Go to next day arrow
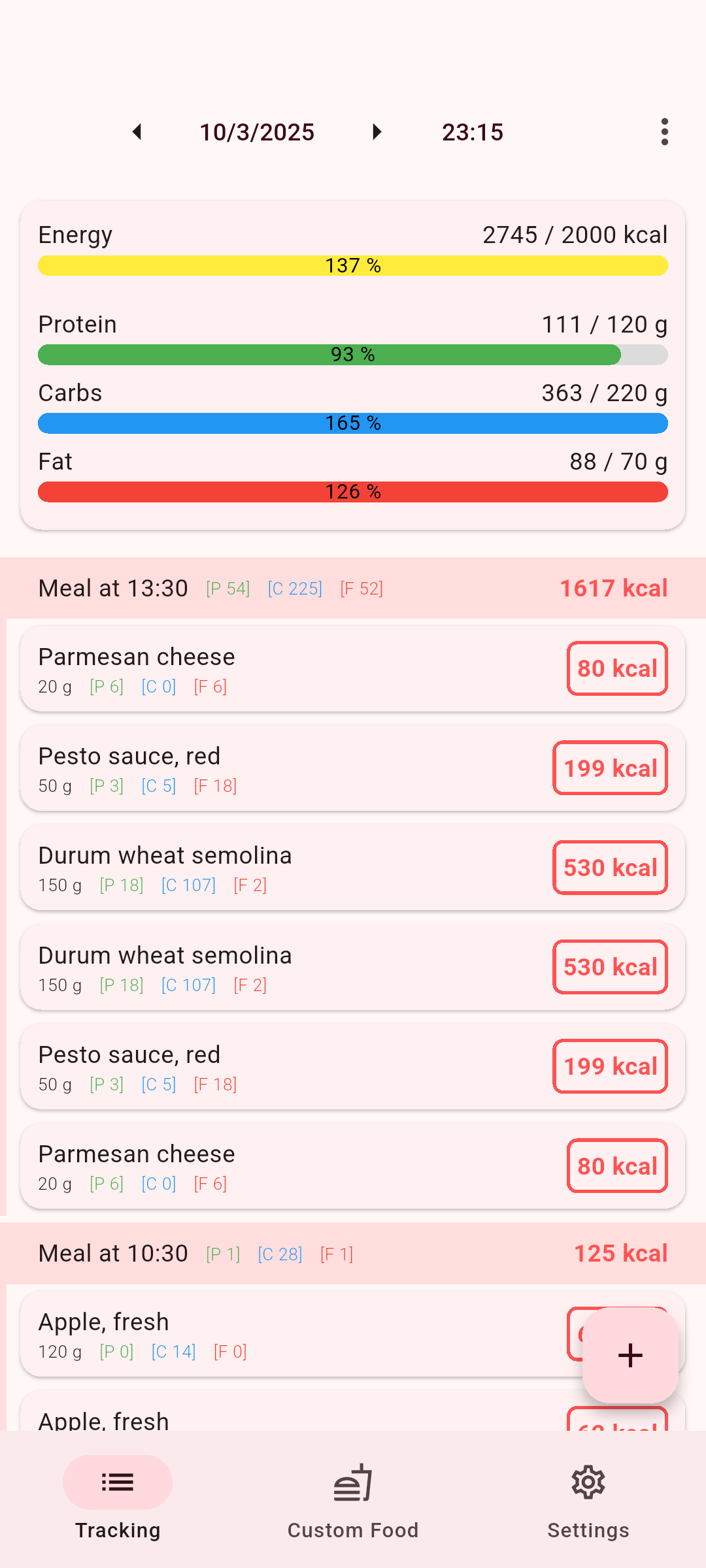Viewport: 706px width, 1568px height. [377, 132]
